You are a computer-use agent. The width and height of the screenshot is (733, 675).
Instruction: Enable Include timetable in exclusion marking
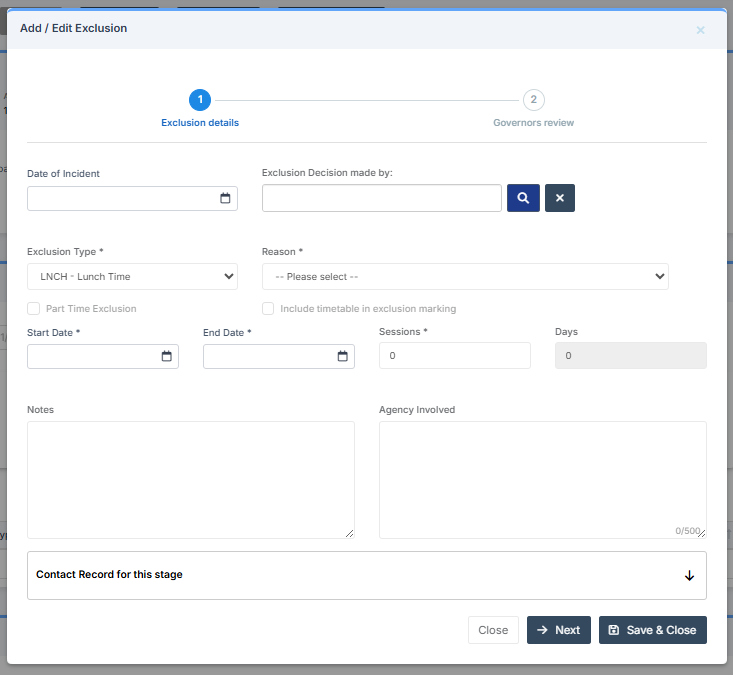pyautogui.click(x=268, y=309)
